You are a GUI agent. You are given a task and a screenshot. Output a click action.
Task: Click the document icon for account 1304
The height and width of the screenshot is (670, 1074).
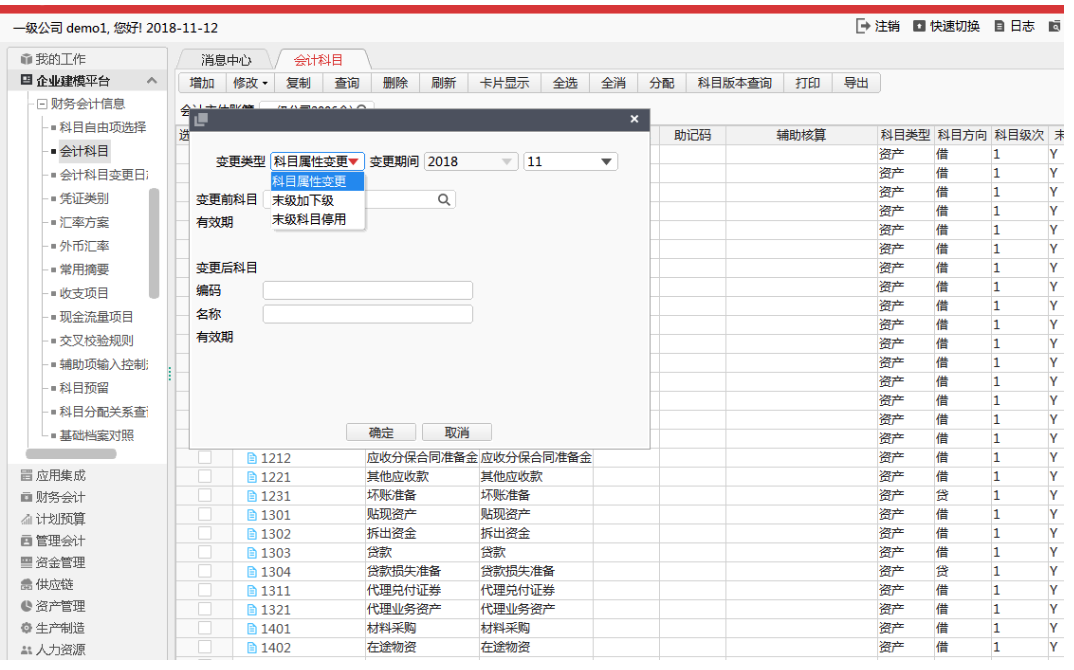(x=251, y=571)
